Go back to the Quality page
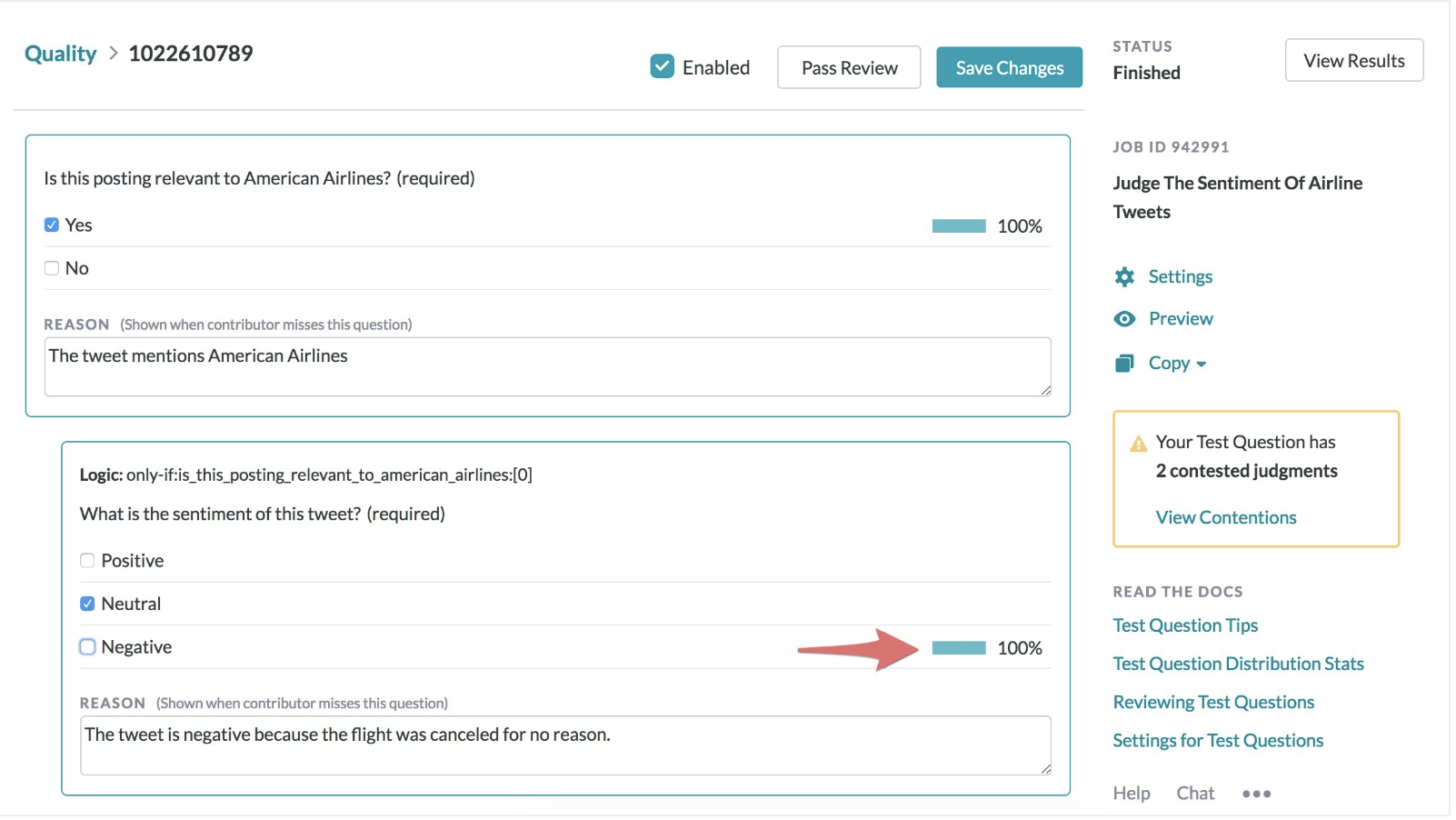Screen dimensions: 1456x820 (60, 54)
